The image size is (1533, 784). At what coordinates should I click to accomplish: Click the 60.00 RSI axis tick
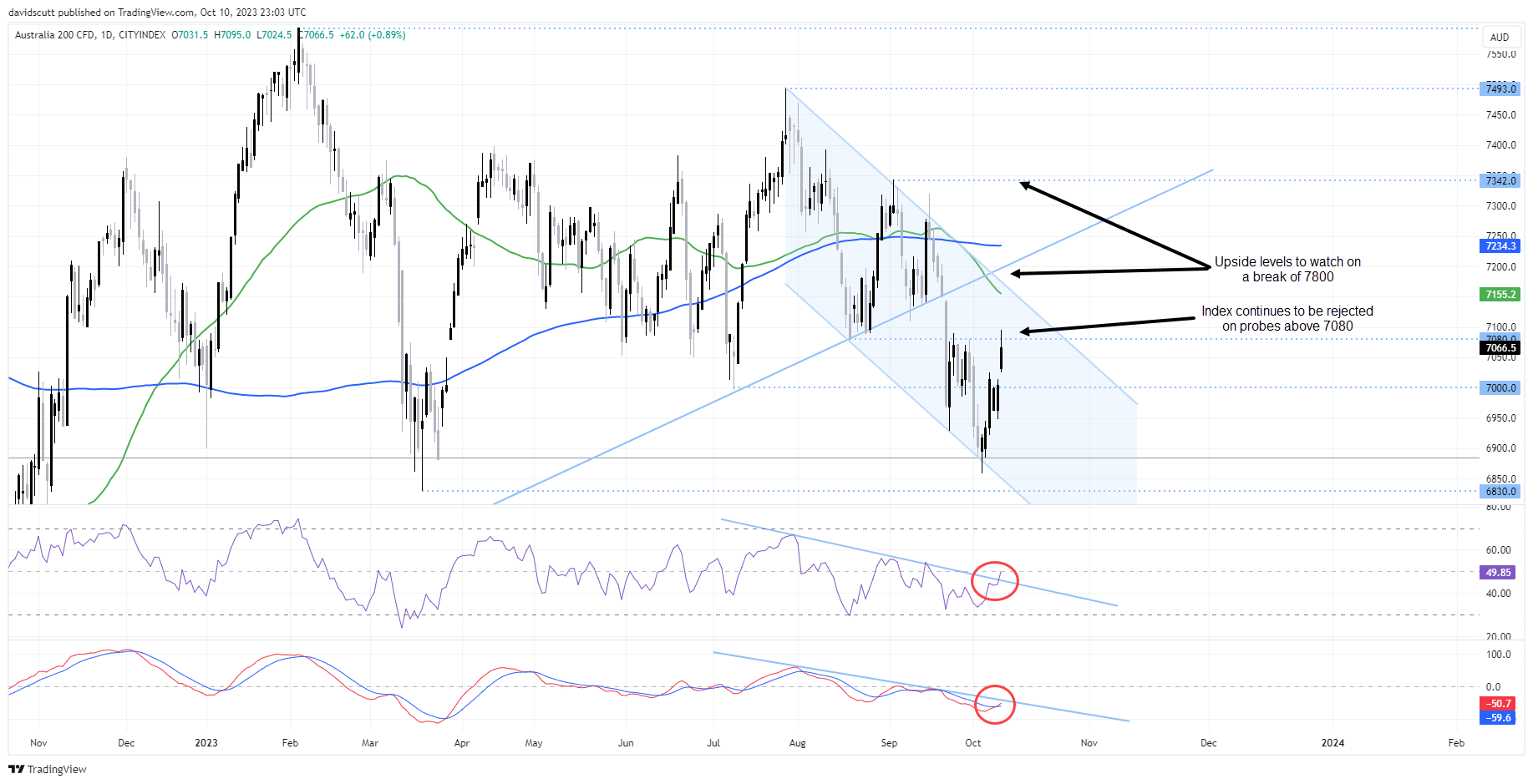pos(1498,550)
